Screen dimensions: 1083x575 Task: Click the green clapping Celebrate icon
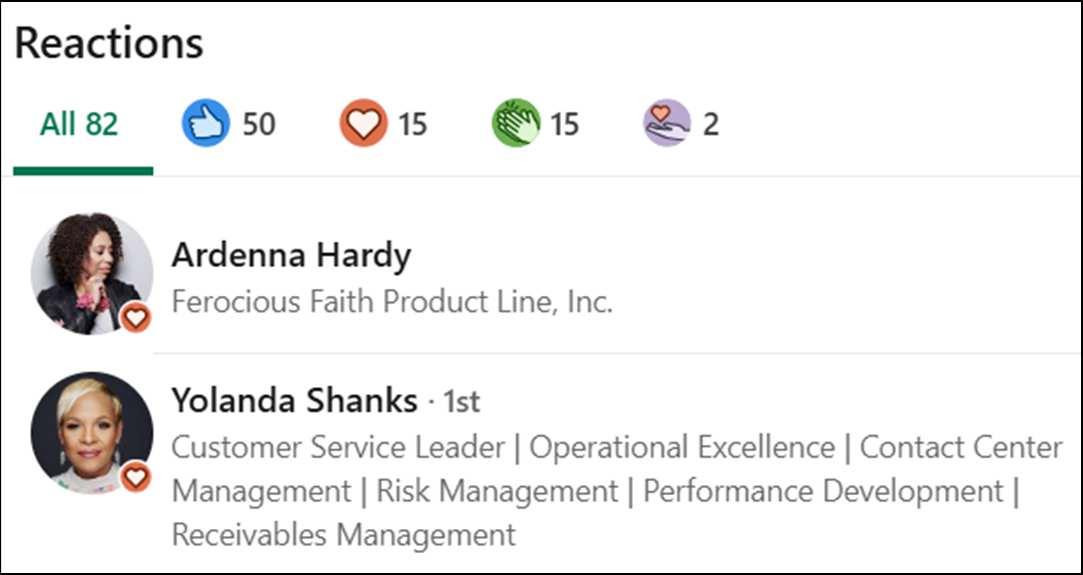[515, 124]
